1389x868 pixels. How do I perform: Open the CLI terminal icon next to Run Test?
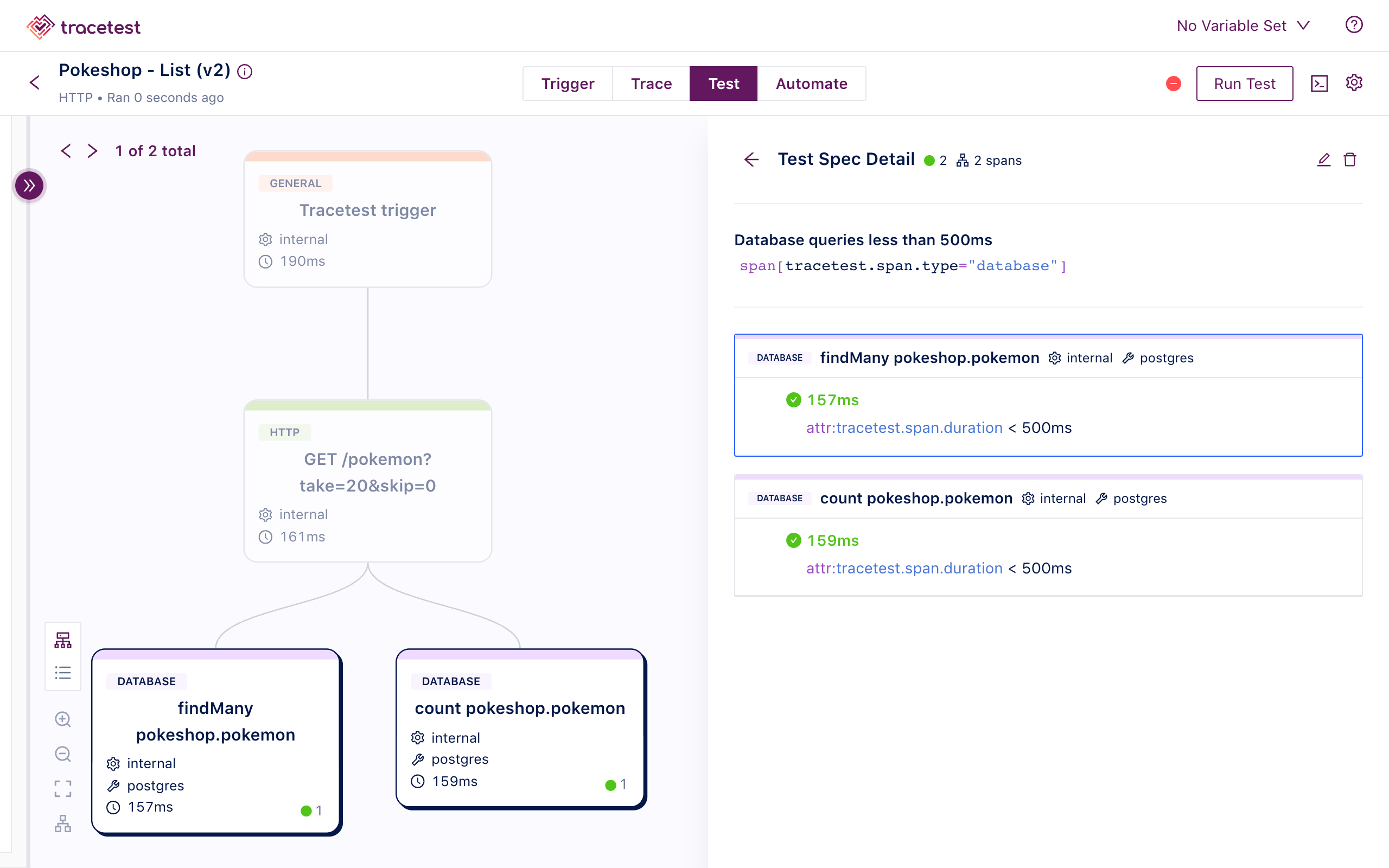(1319, 84)
